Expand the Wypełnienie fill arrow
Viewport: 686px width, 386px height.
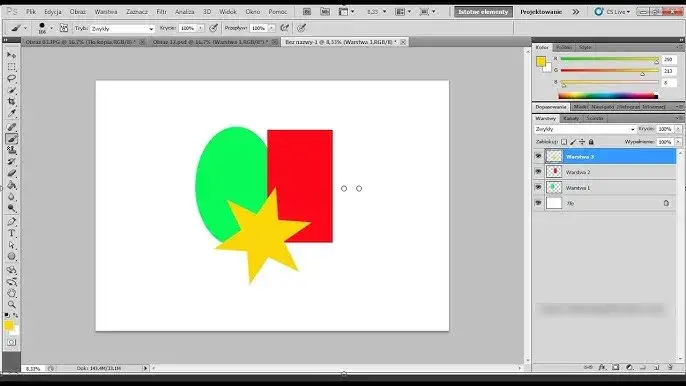(x=678, y=142)
